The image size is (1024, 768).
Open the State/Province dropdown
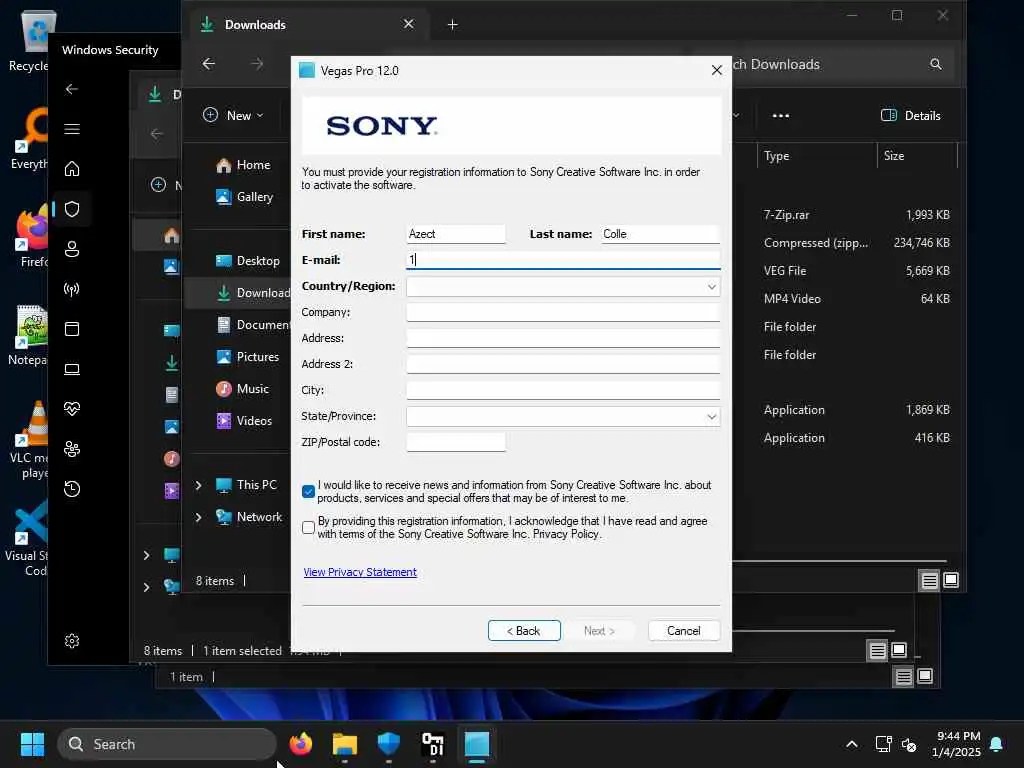tap(563, 417)
